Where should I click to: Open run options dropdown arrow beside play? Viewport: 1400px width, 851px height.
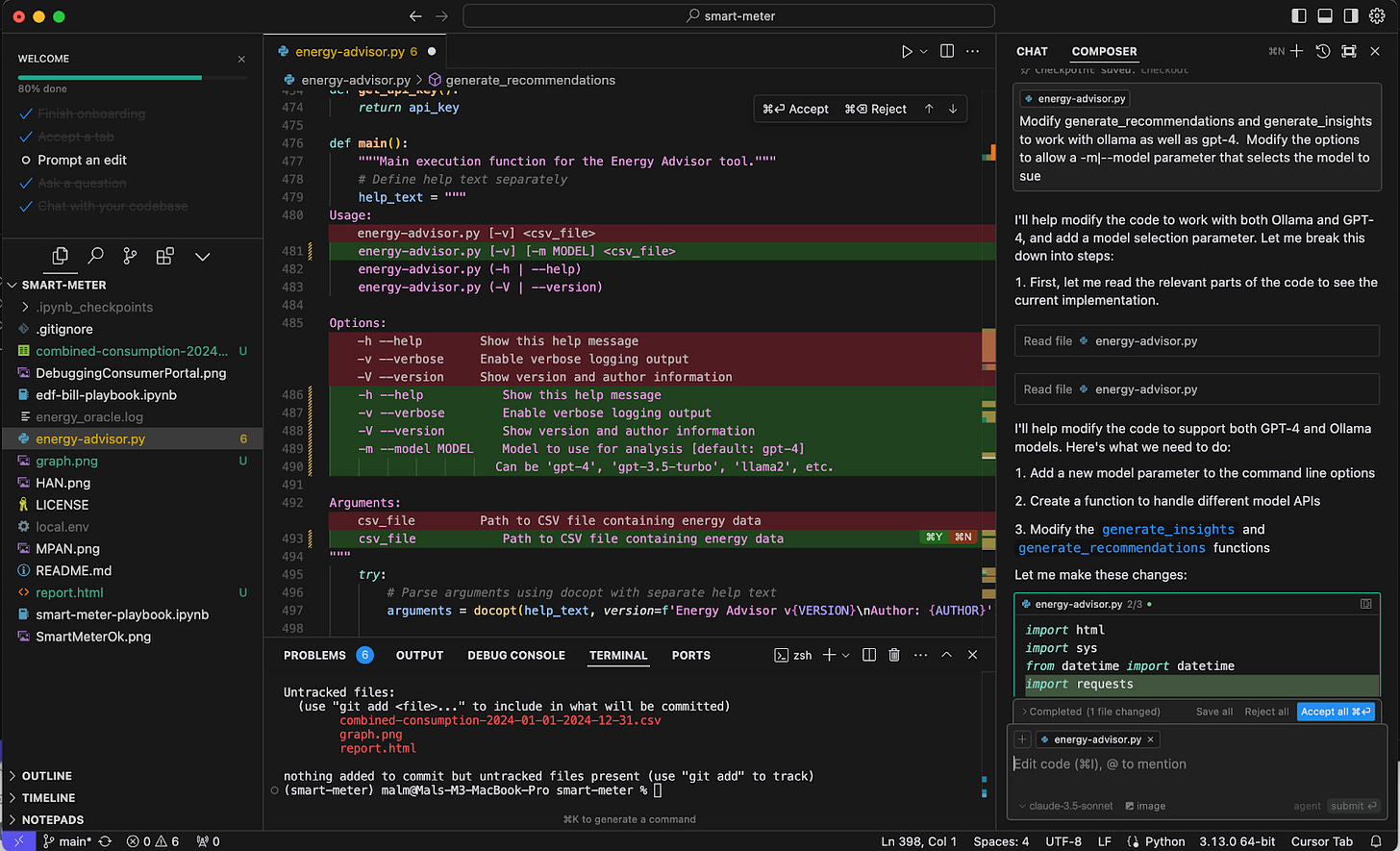coord(924,51)
